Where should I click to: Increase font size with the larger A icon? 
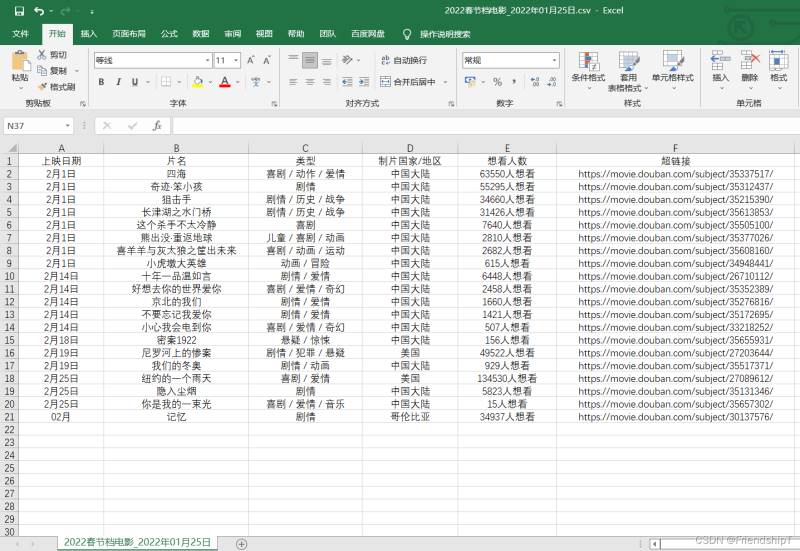[x=251, y=60]
